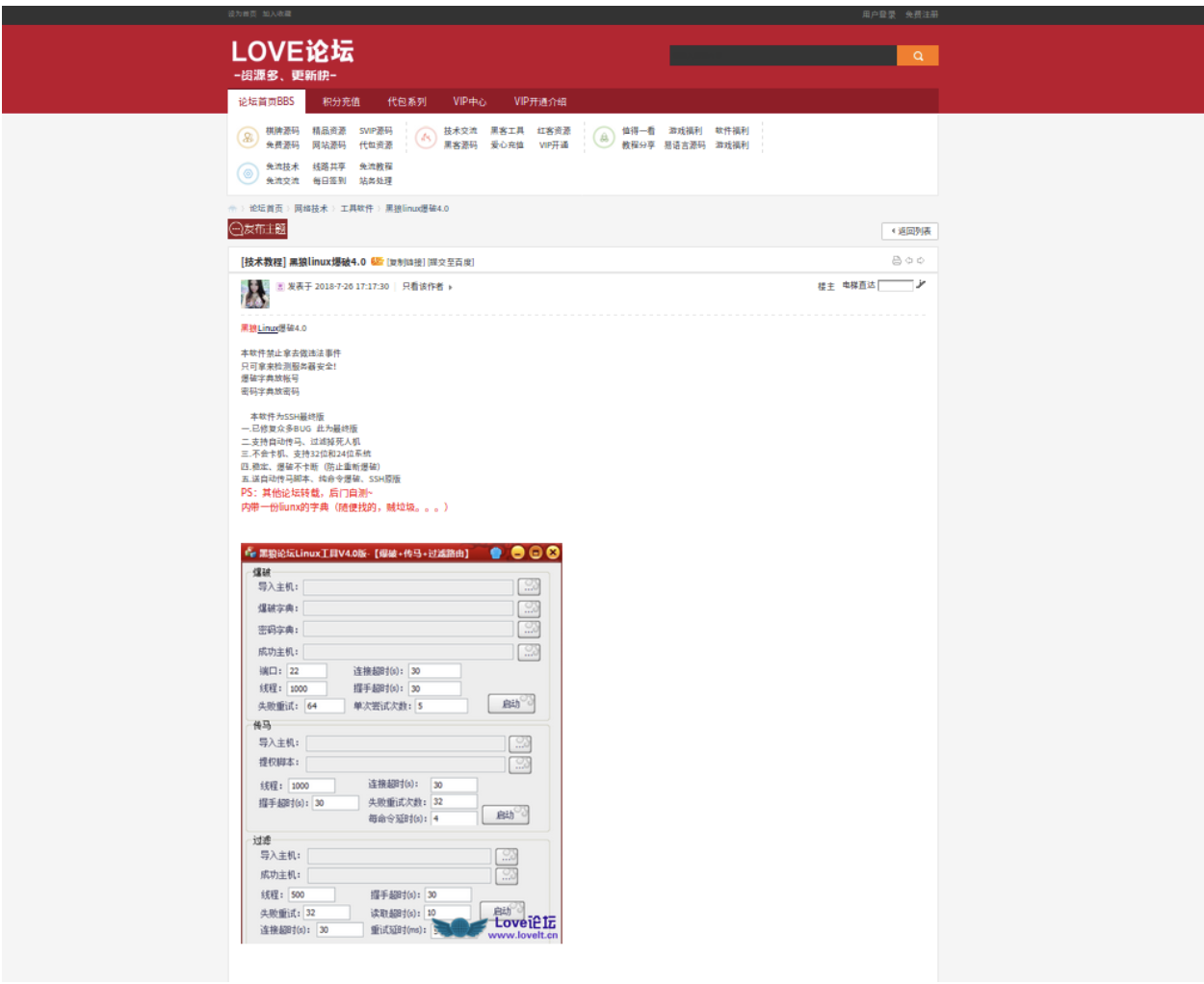Click the go-to-floor icon beside the floor input
This screenshot has width=1204, height=984.
[x=921, y=285]
